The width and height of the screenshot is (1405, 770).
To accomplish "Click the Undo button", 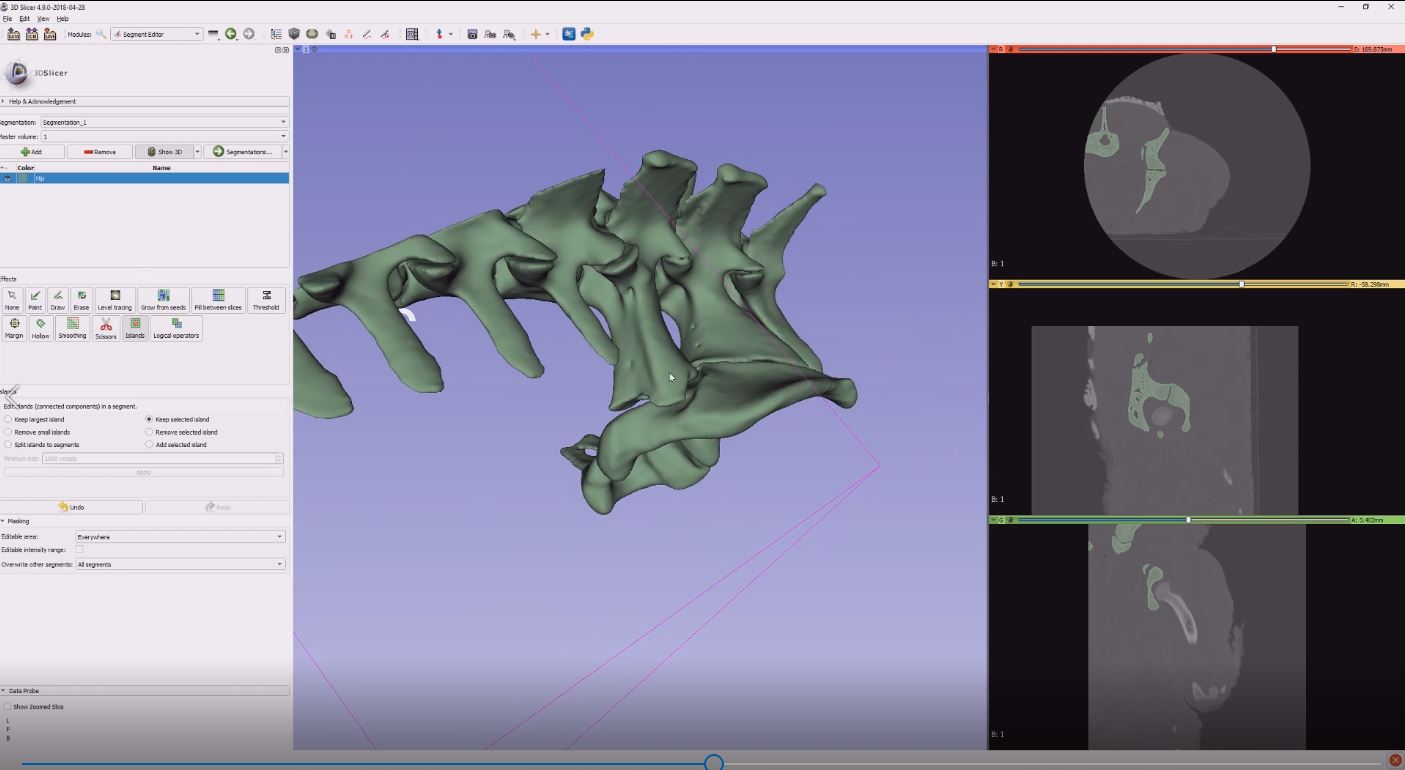I will coord(72,507).
